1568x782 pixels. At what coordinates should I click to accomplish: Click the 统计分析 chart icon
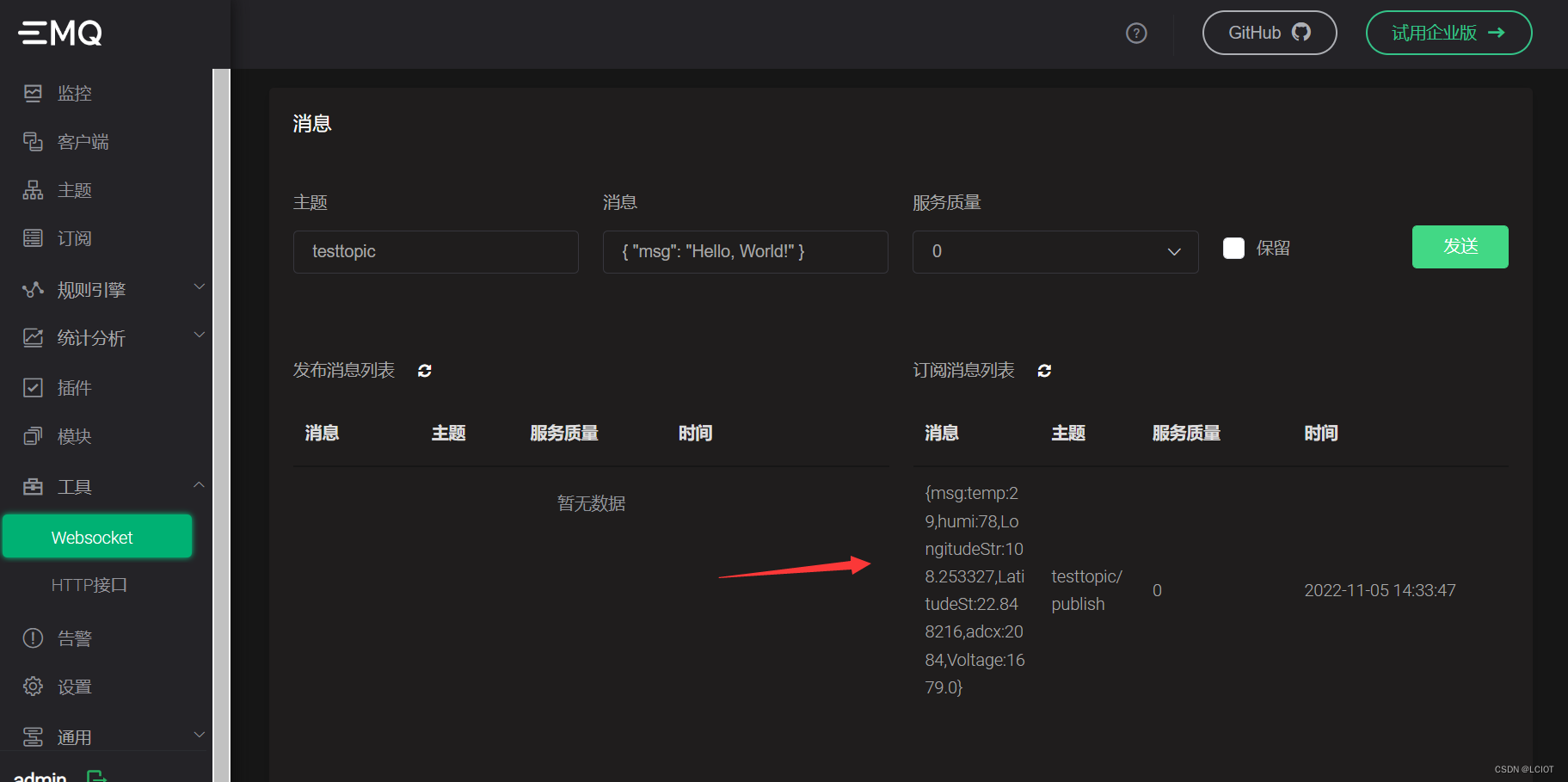(33, 338)
